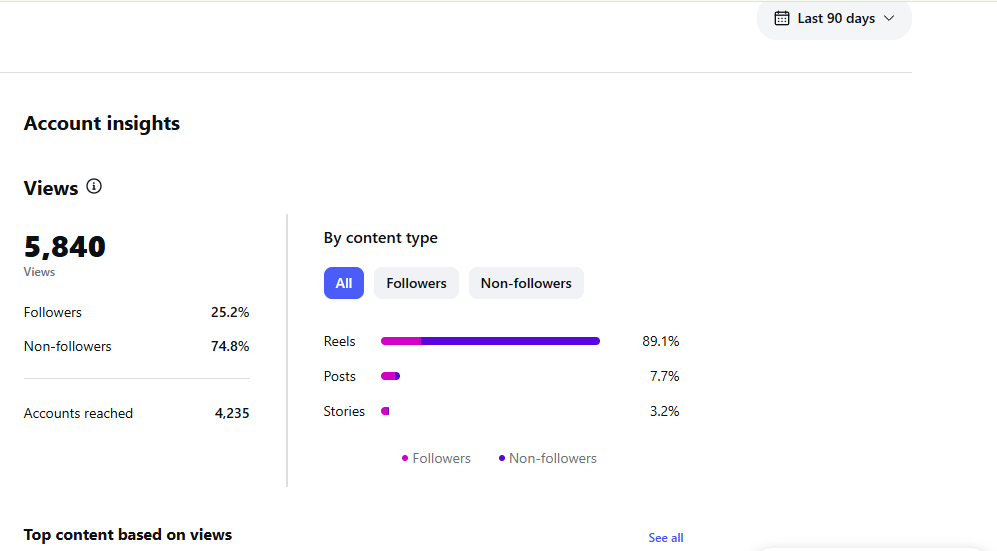Click the calendar icon in date selector

click(781, 18)
